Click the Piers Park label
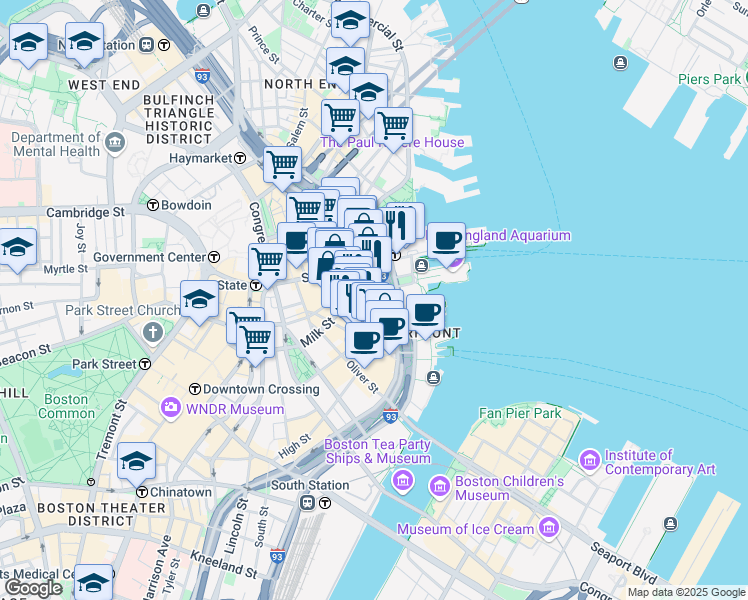The height and width of the screenshot is (600, 748). (x=709, y=79)
